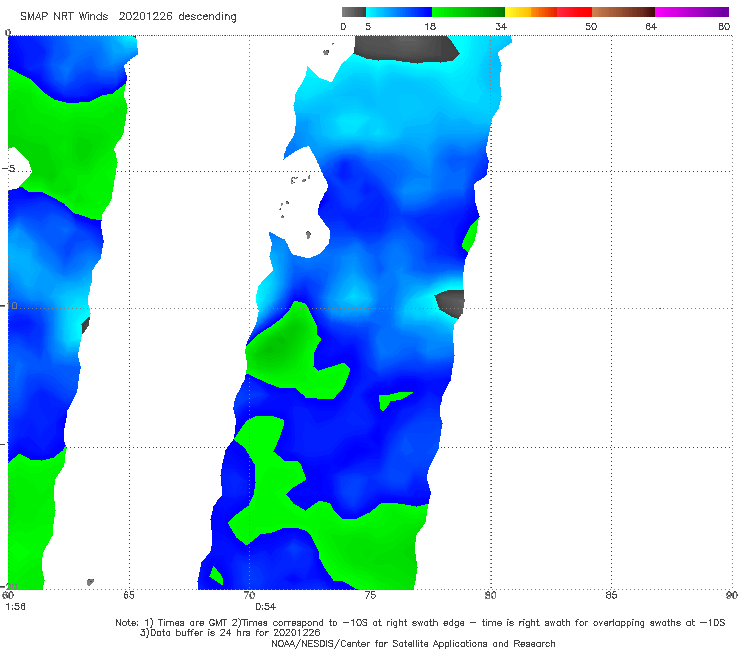
Task: Click the brown 50-64 segment of the colorbar
Action: pos(623,12)
